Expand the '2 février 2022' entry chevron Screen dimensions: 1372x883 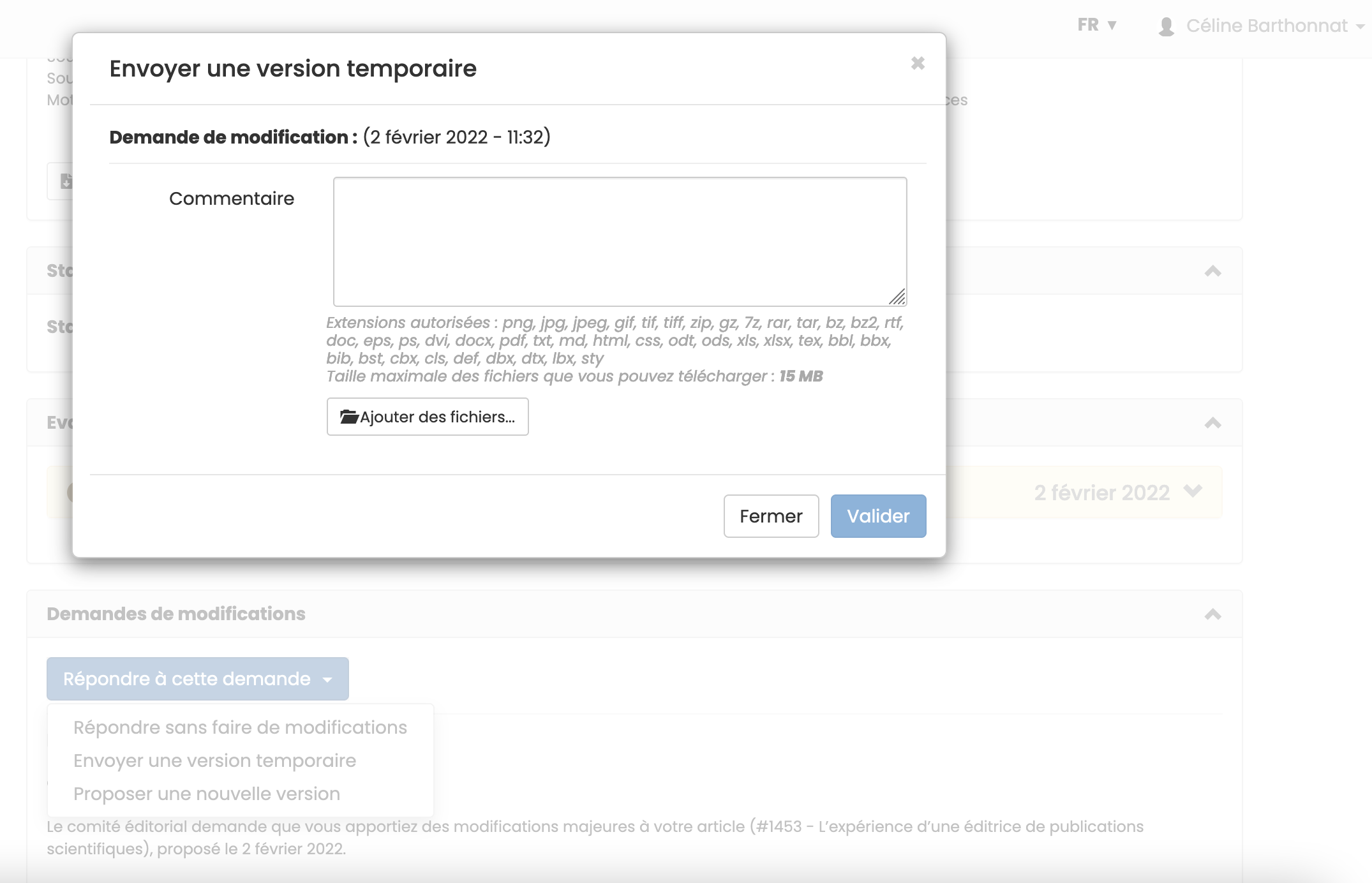(1193, 492)
